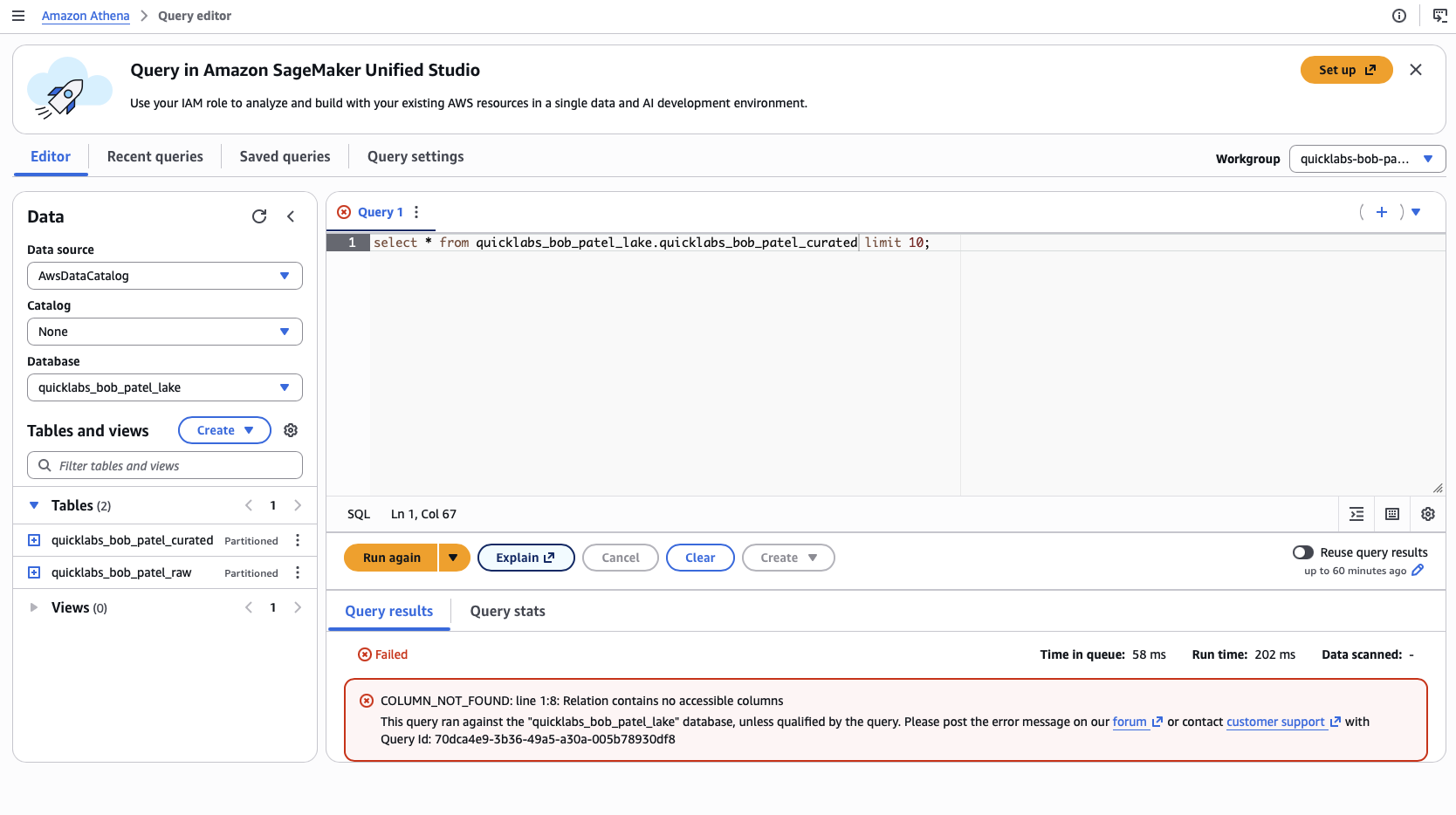Switch to Recent queries tab
Image resolution: width=1456 pixels, height=815 pixels.
click(x=155, y=156)
